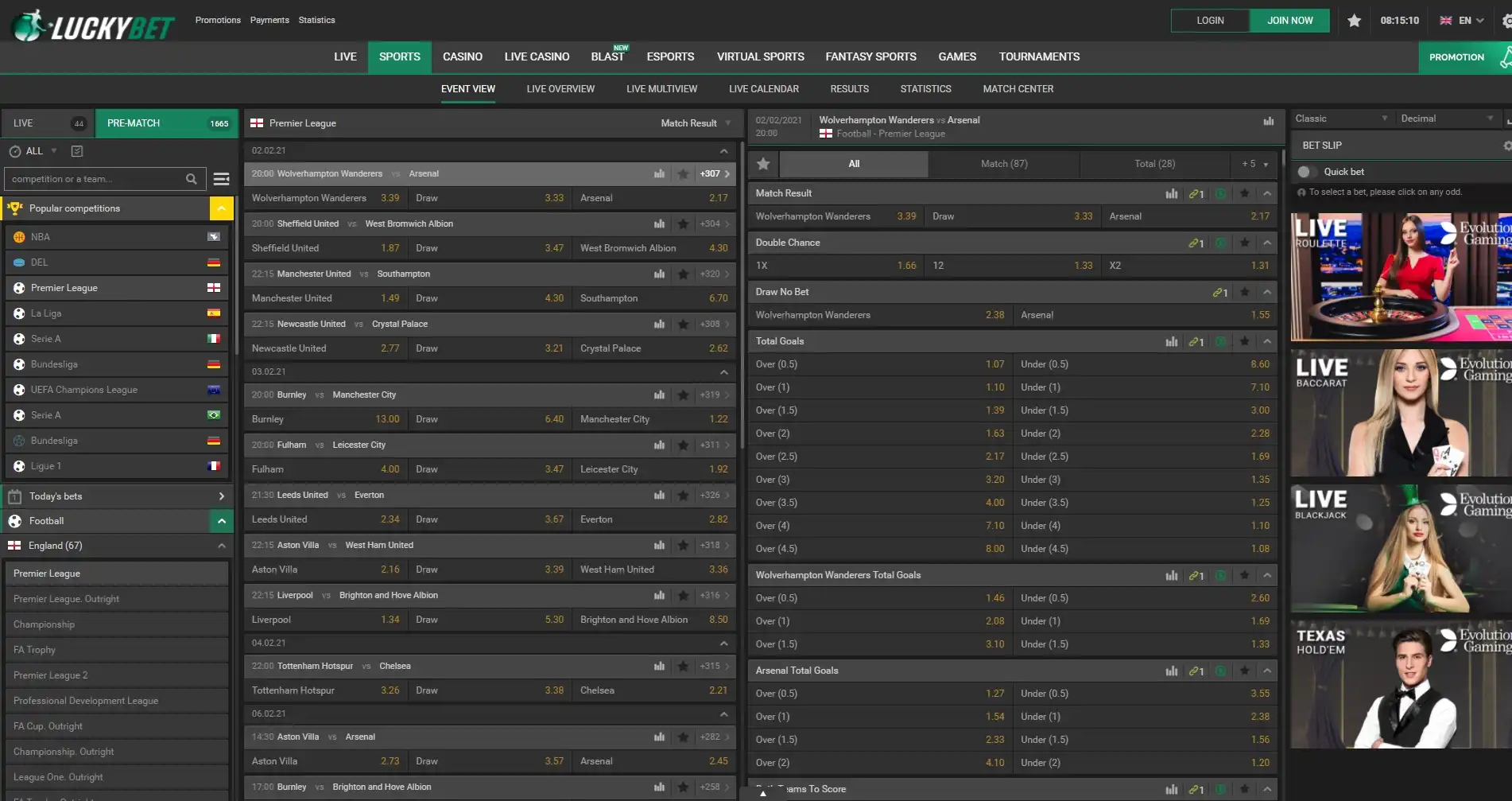Click star icon on Match Result market
This screenshot has height=801, width=1512.
1244,193
